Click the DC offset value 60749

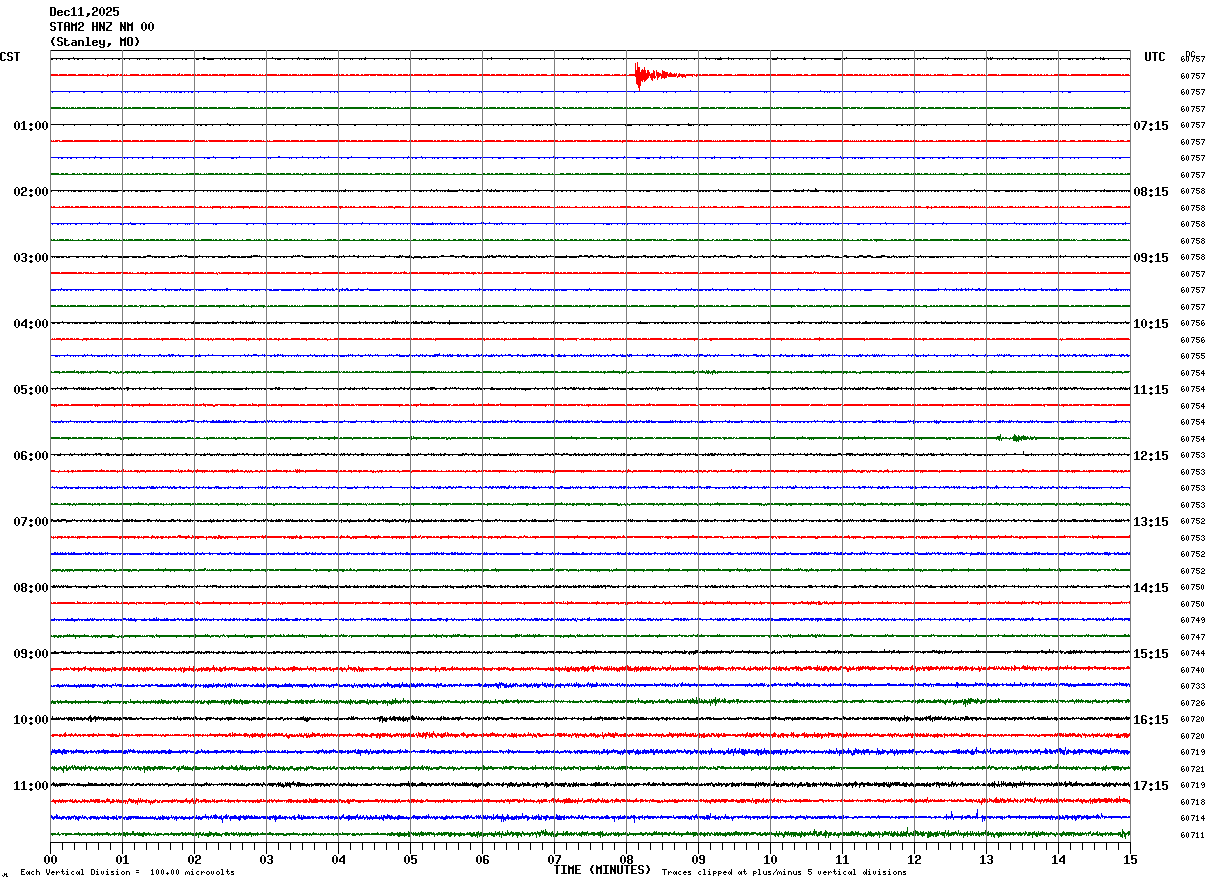pos(1193,620)
